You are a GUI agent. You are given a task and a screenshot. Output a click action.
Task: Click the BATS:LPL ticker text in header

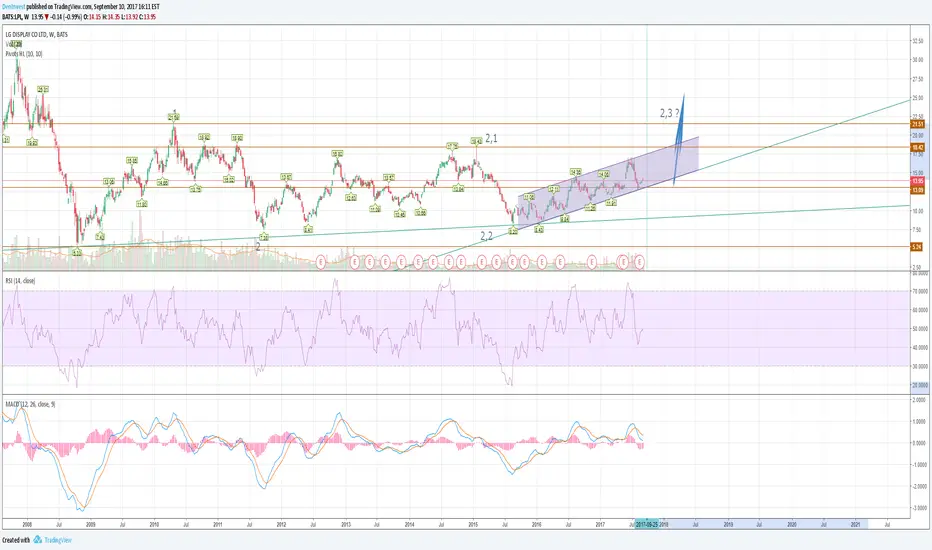(12, 17)
